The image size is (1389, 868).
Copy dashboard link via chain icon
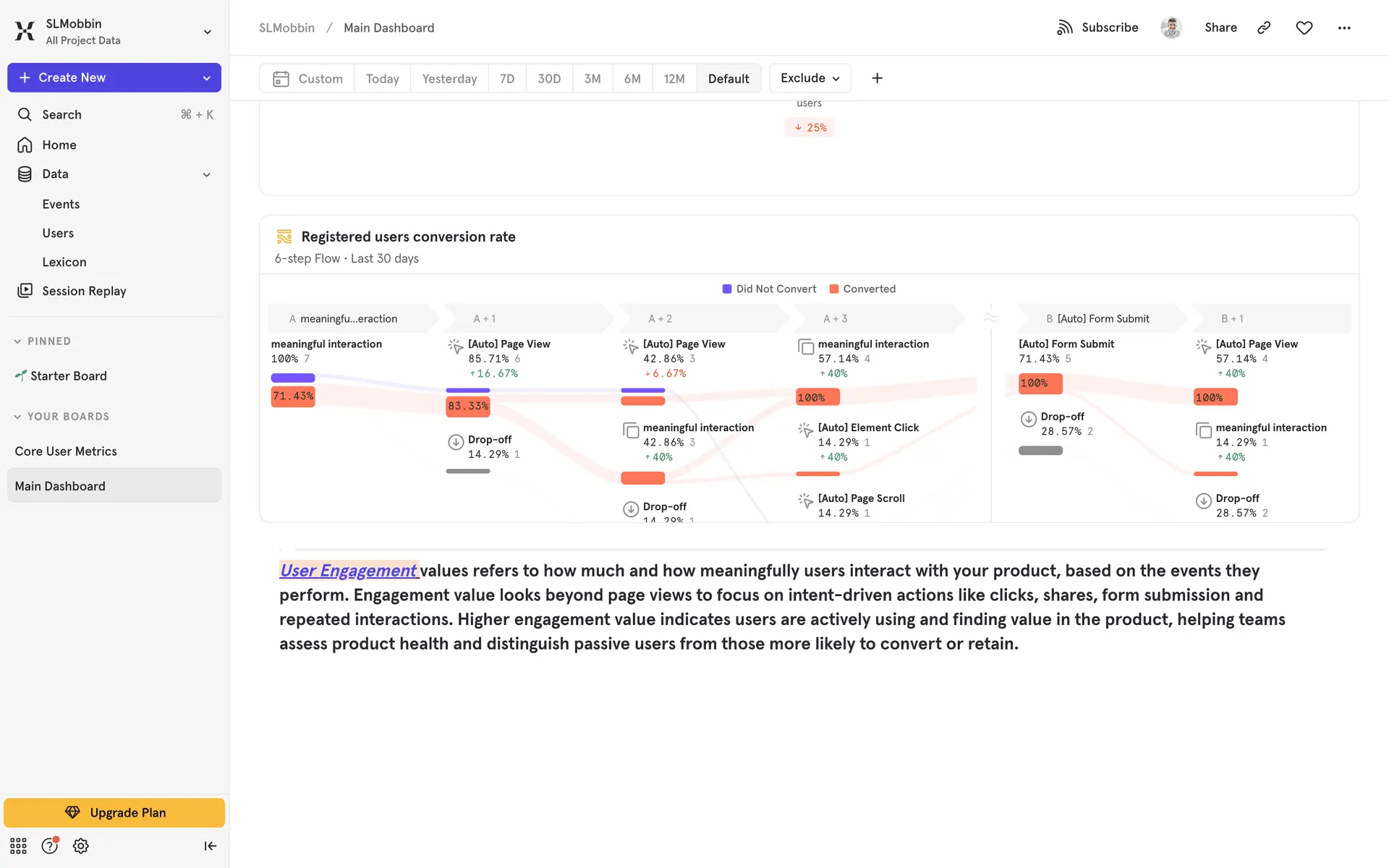click(1264, 27)
